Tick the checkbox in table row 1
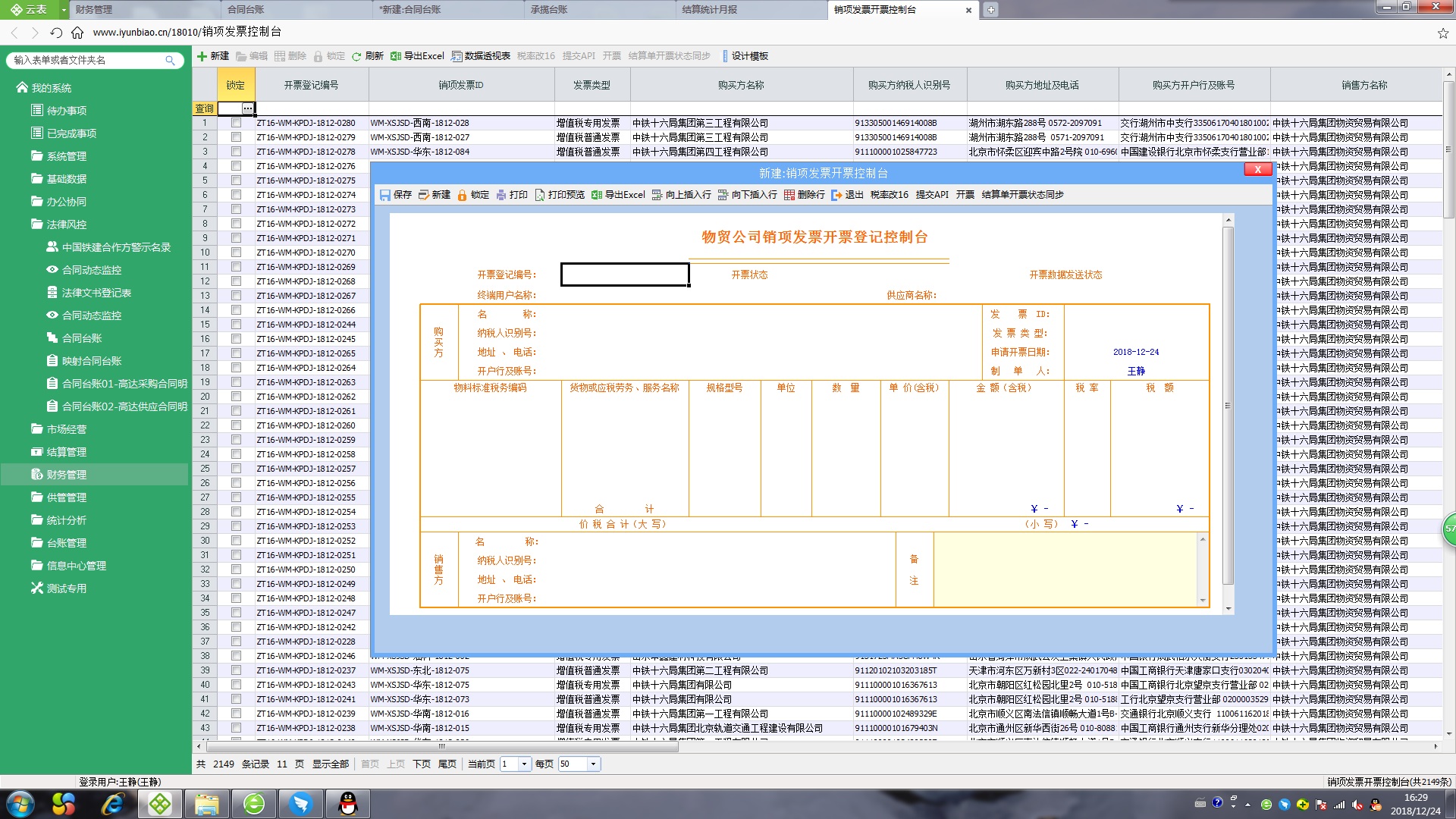This screenshot has height=819, width=1456. (236, 123)
